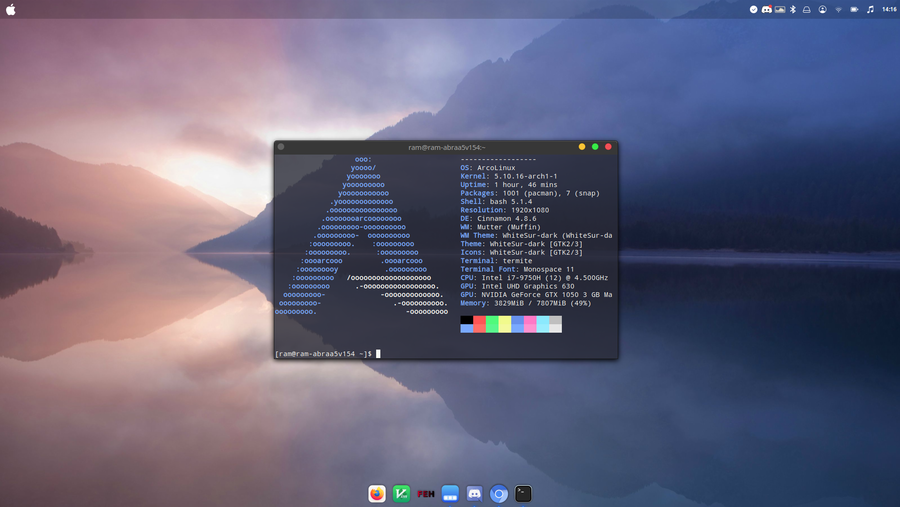Screen dimensions: 900x507
Task: Click the Discord tray icon with notification
Action: tap(767, 9)
